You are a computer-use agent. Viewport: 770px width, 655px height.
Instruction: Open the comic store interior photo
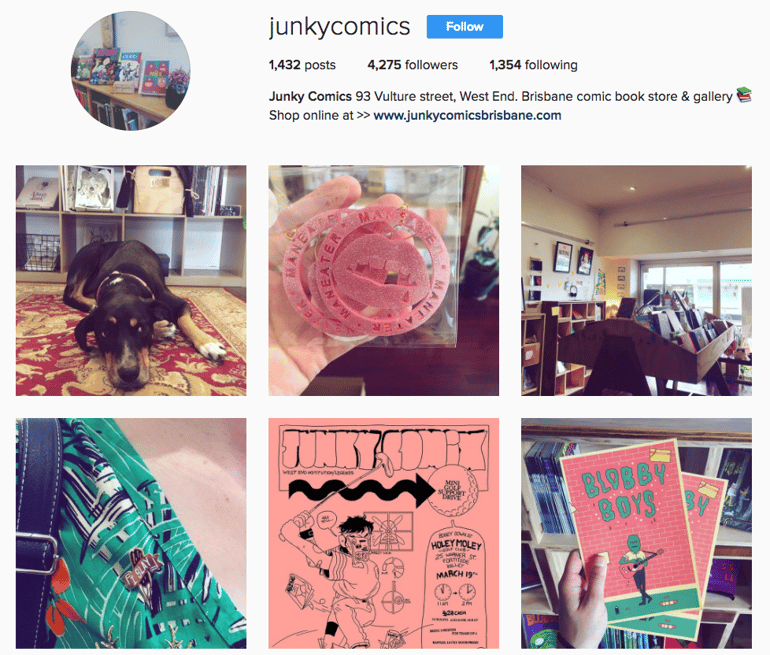[636, 280]
